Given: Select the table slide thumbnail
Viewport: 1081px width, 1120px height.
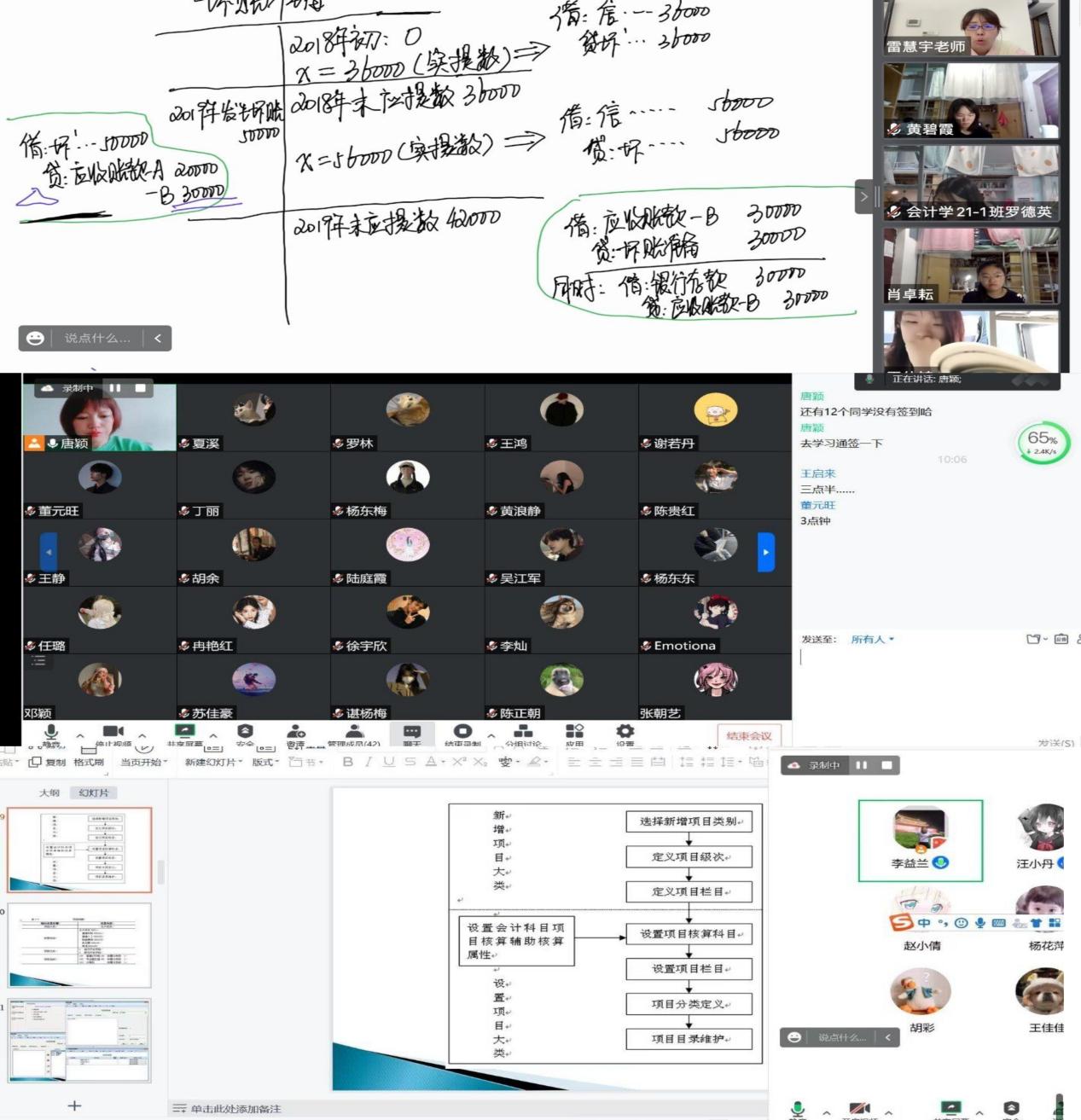Looking at the screenshot, I should point(79,945).
